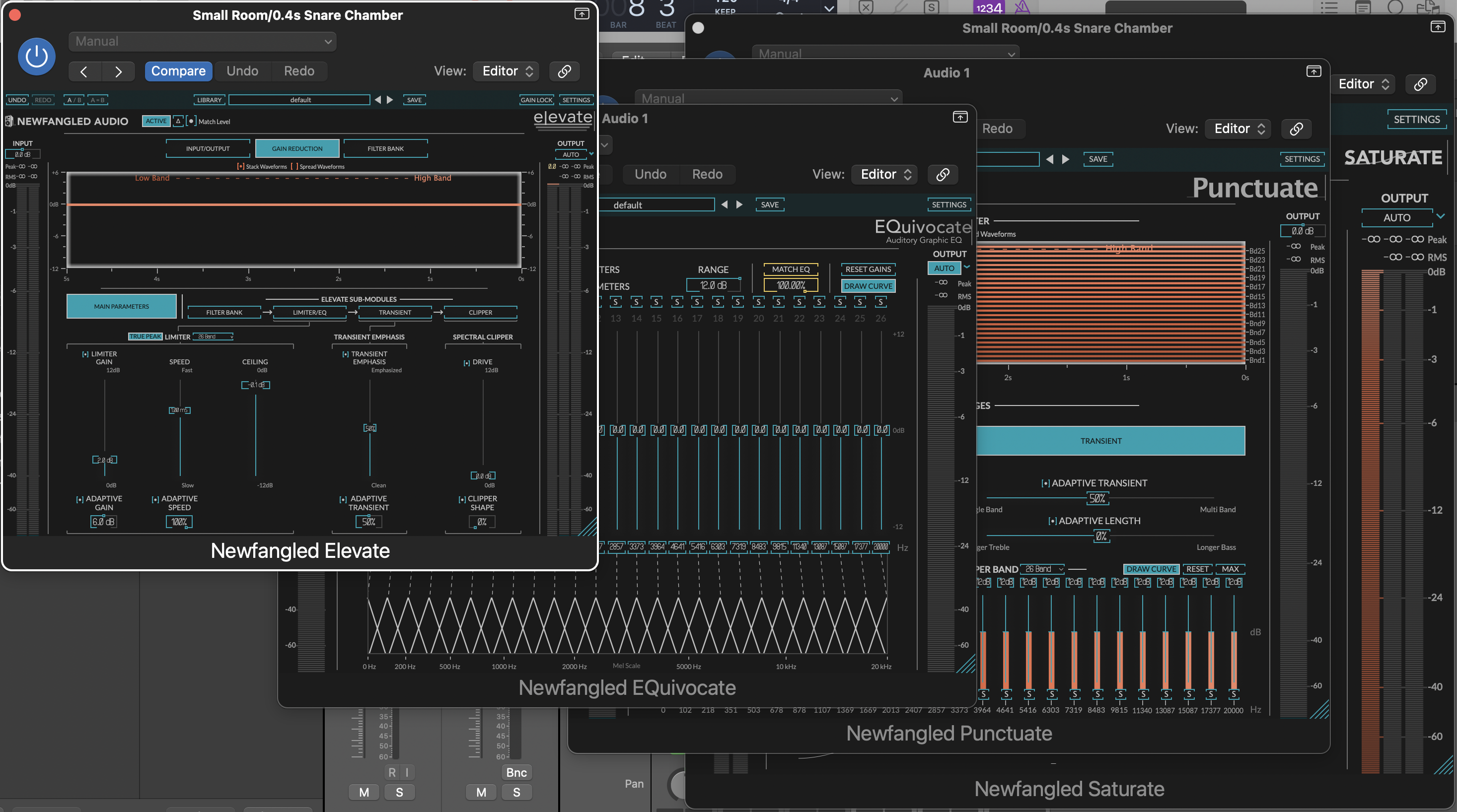The height and width of the screenshot is (812, 1457).
Task: Solo Punctuate band at 3964 Hz
Action: pyautogui.click(x=984, y=694)
